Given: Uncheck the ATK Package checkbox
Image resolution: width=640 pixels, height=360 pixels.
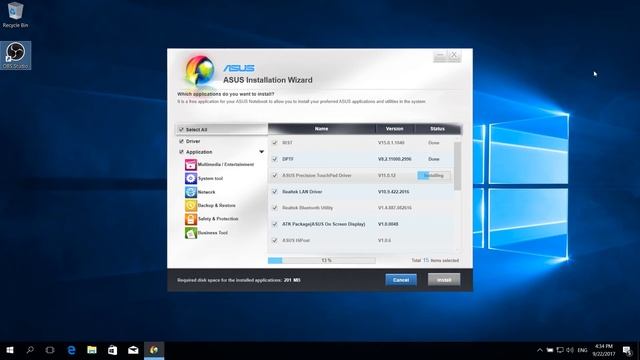Looking at the screenshot, I should 275,224.
